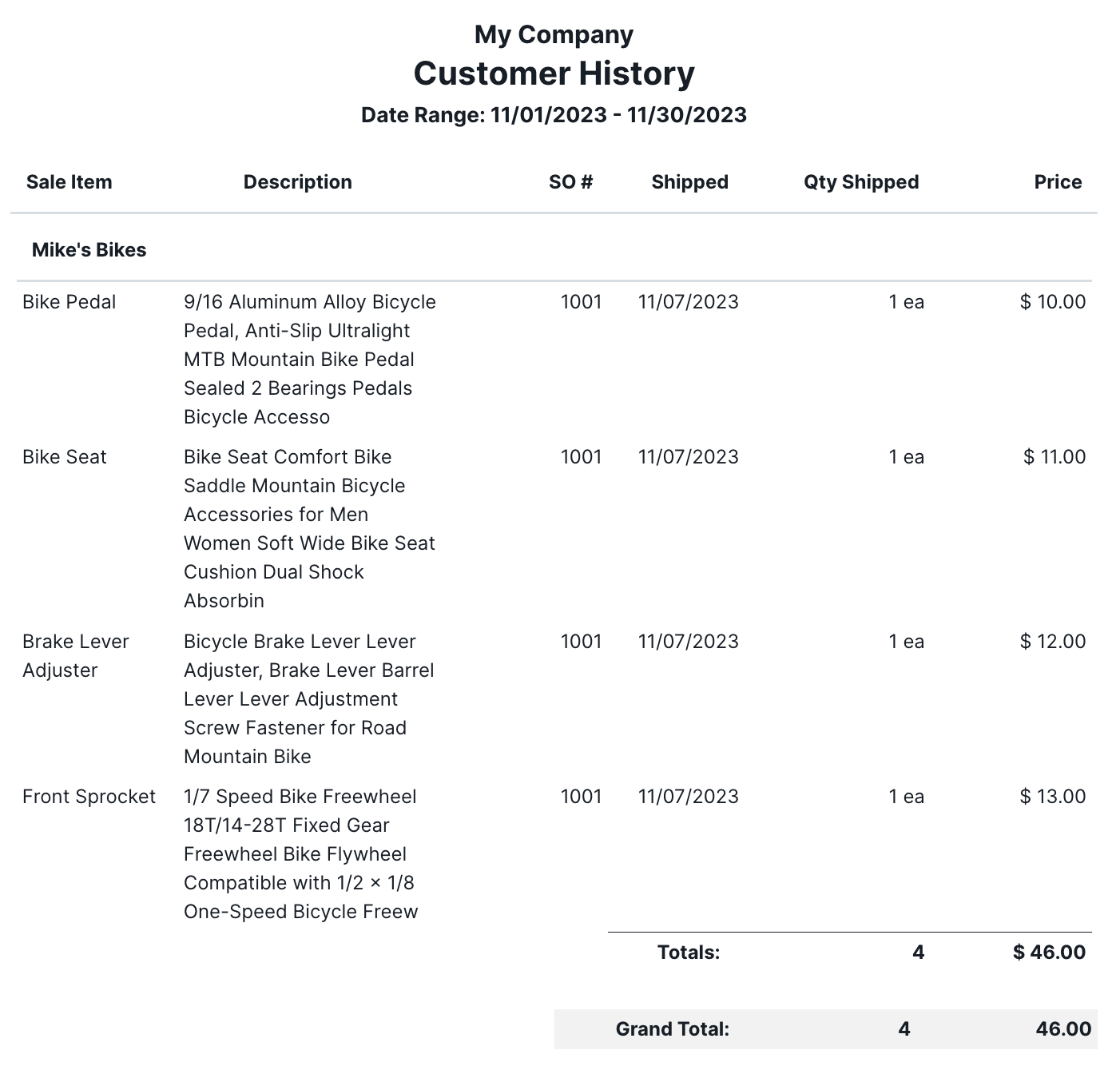Select the Date Range line
This screenshot has width=1120, height=1066.
[554, 115]
